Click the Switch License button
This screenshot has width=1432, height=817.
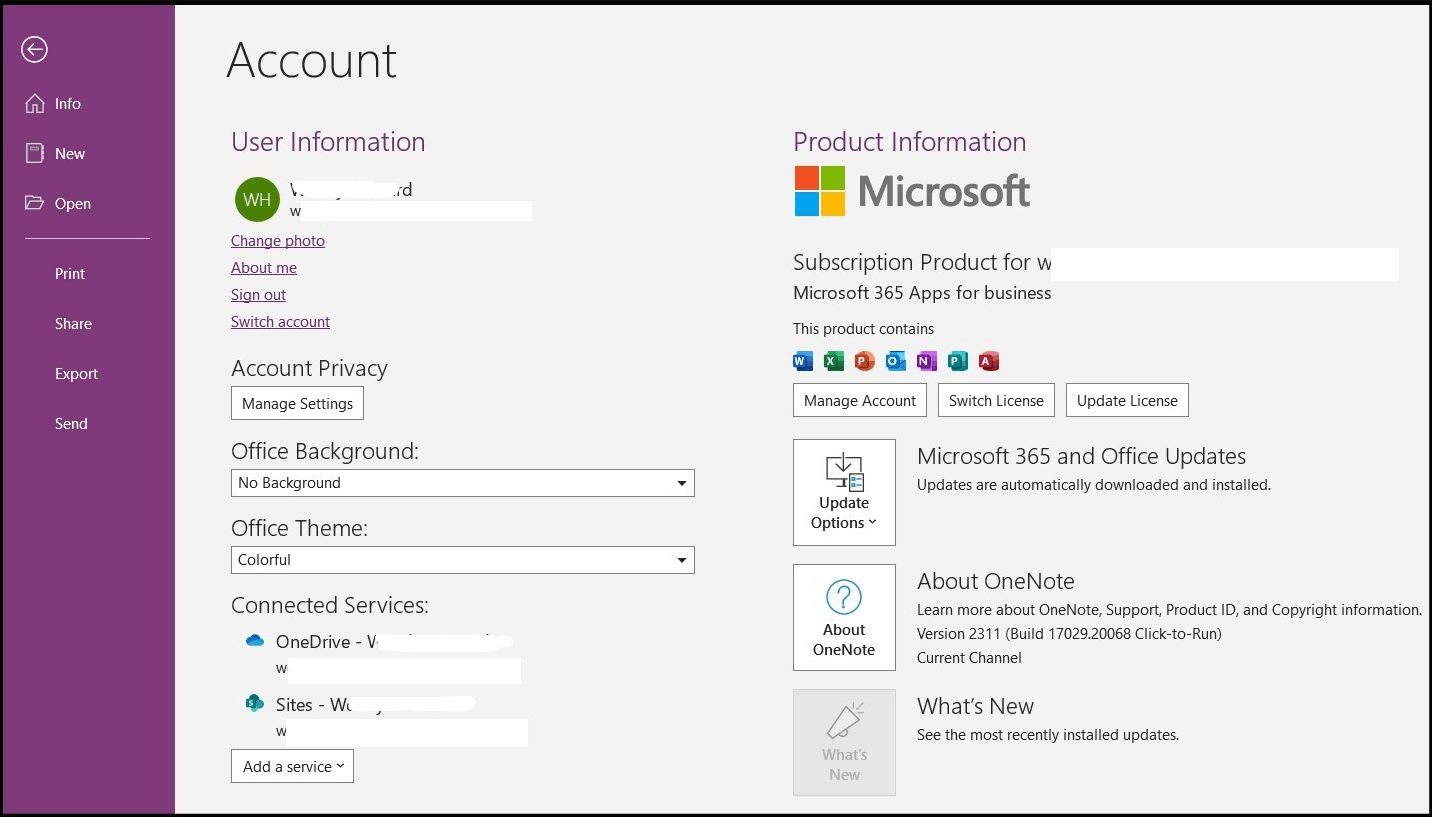[x=996, y=400]
